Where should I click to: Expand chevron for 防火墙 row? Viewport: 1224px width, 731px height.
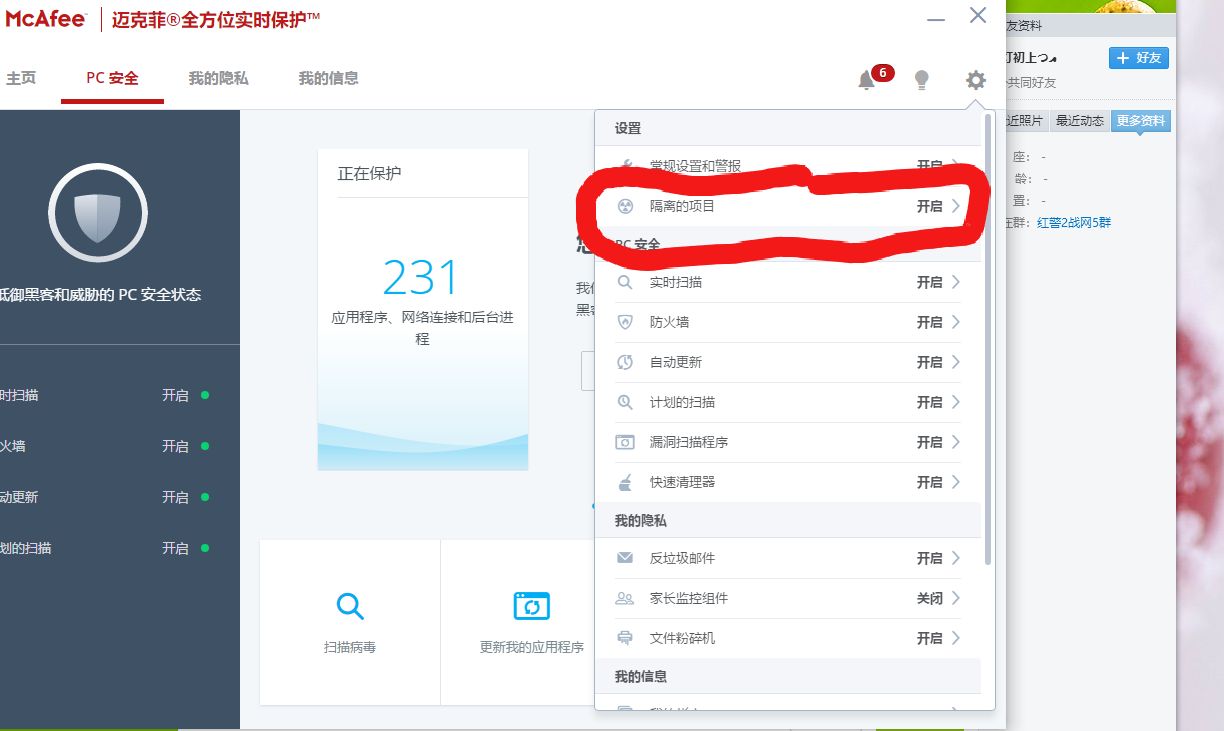coord(956,322)
